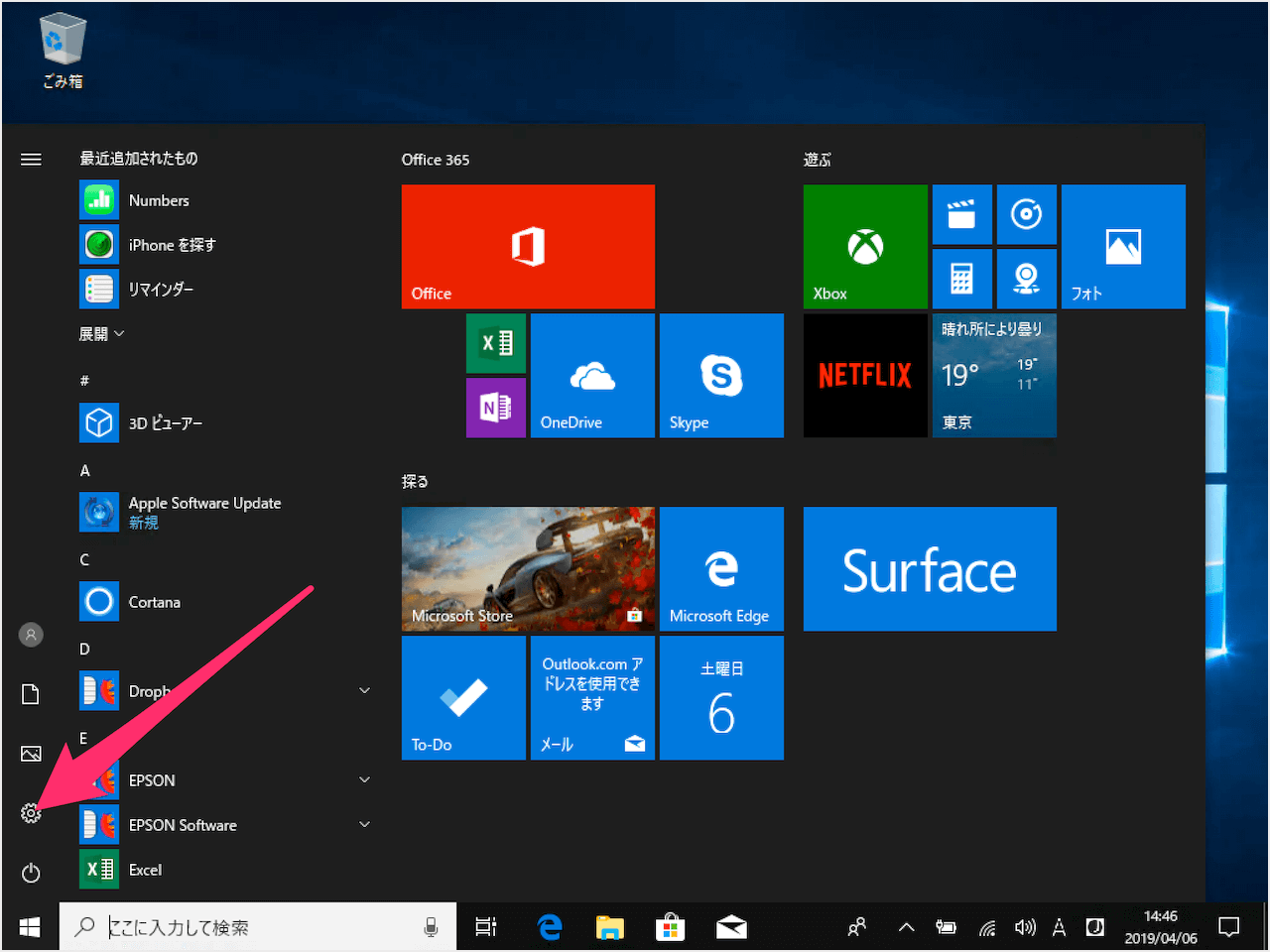Expand the 展開 recently added list
The width and height of the screenshot is (1270, 952).
pos(102,334)
